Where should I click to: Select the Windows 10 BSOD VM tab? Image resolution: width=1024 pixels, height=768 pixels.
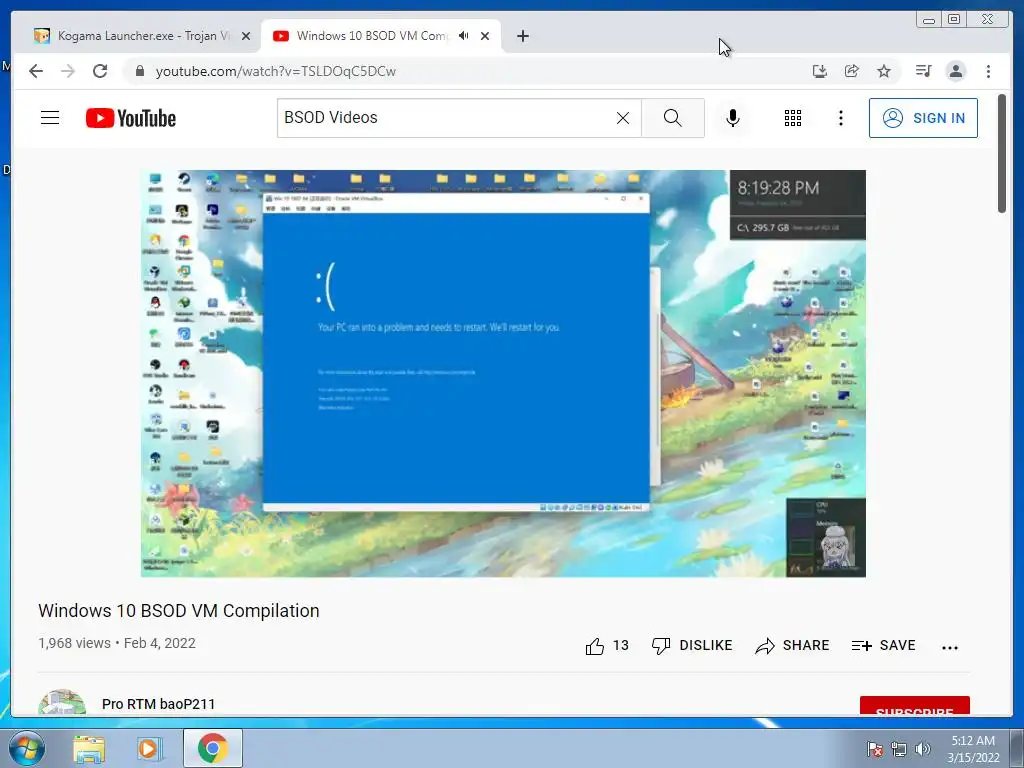(x=372, y=36)
